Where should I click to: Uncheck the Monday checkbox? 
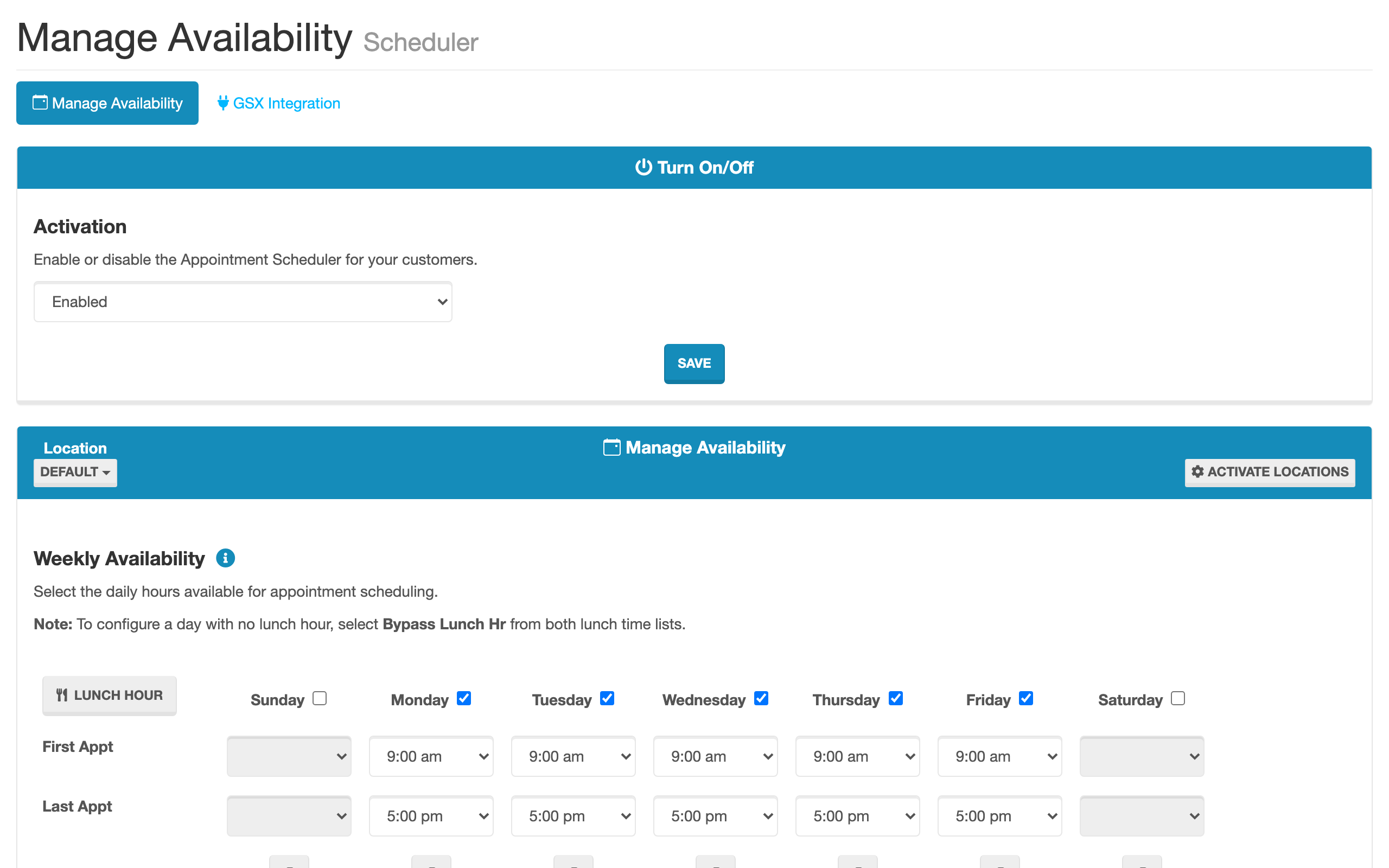(464, 698)
